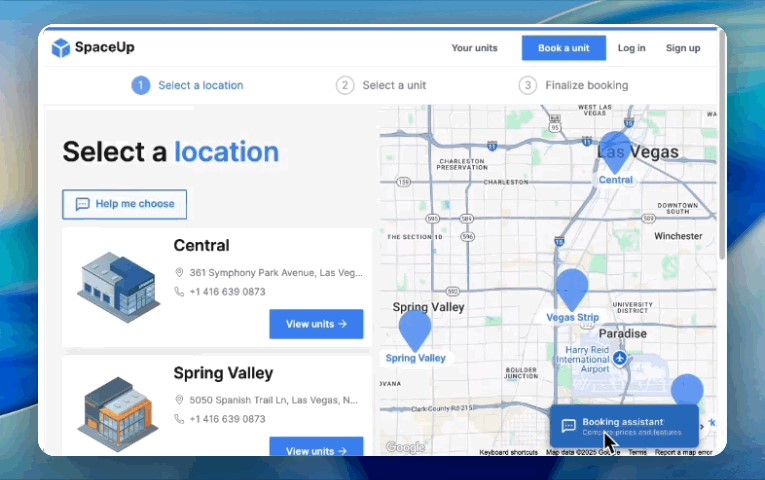Open the Log in link

click(x=631, y=48)
